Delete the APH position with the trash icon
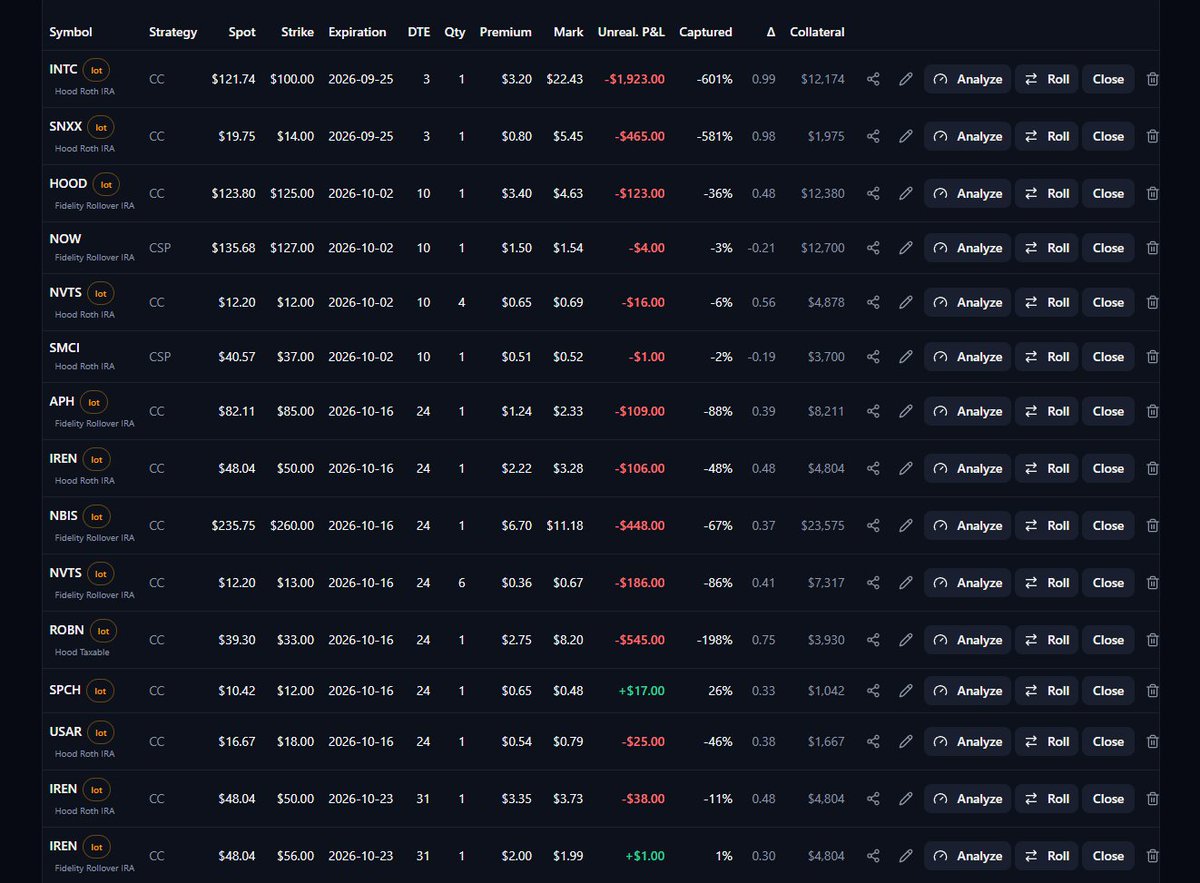 (x=1152, y=411)
